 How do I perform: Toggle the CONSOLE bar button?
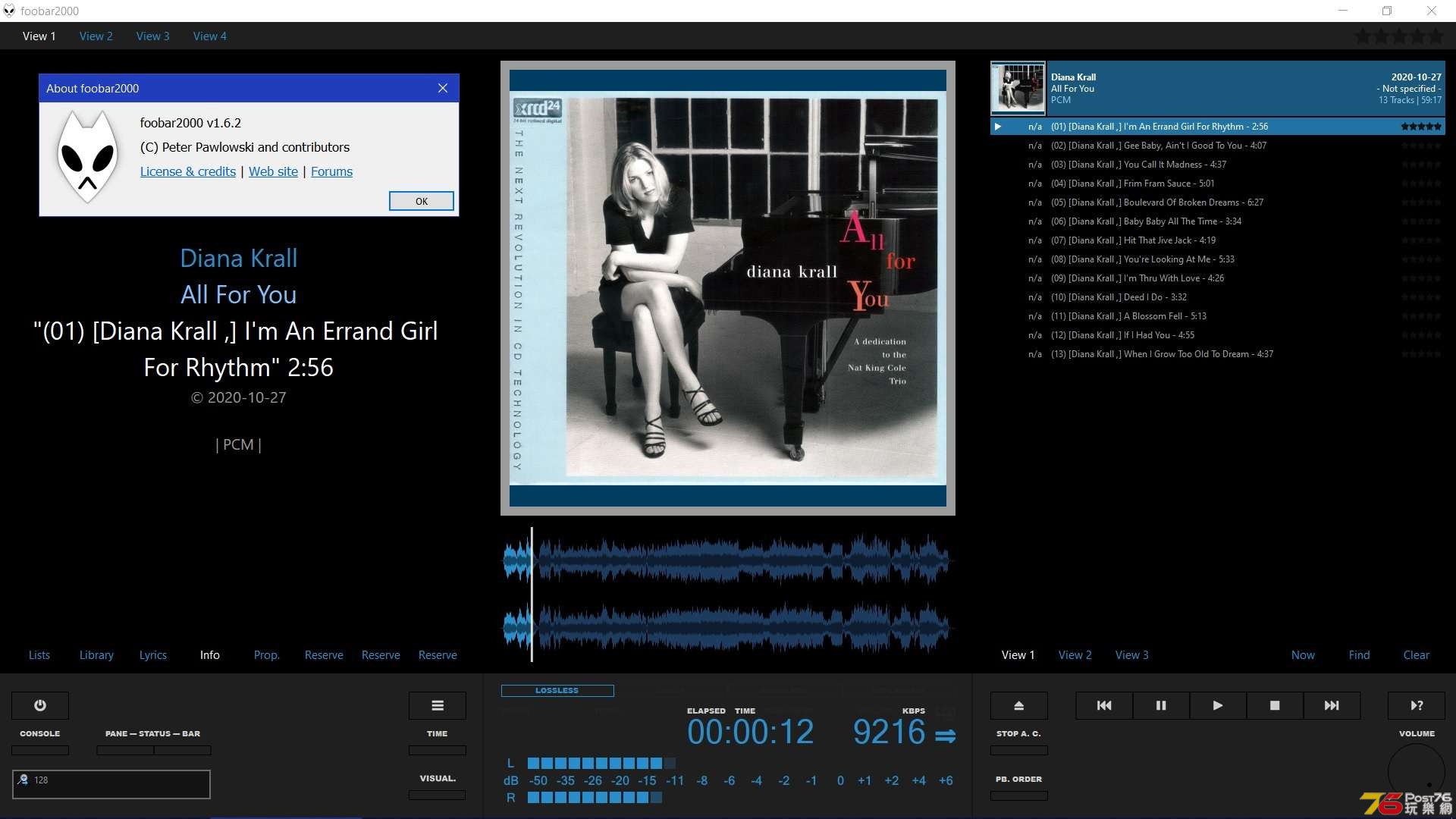40,750
